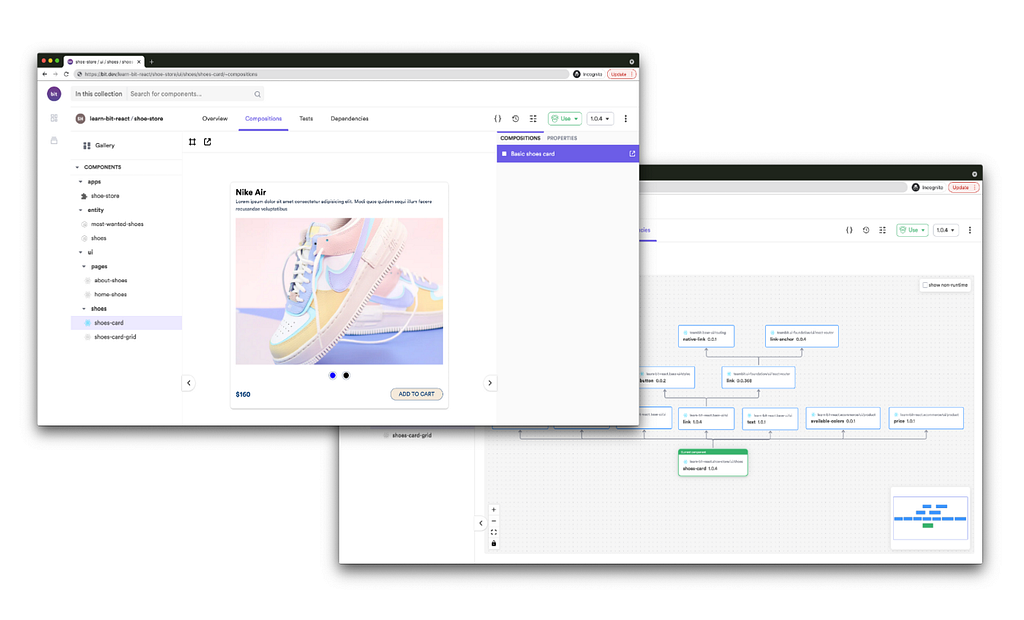Switch to COMPOSITIONS panel tab
Image resolution: width=1024 pixels, height=620 pixels.
[520, 139]
